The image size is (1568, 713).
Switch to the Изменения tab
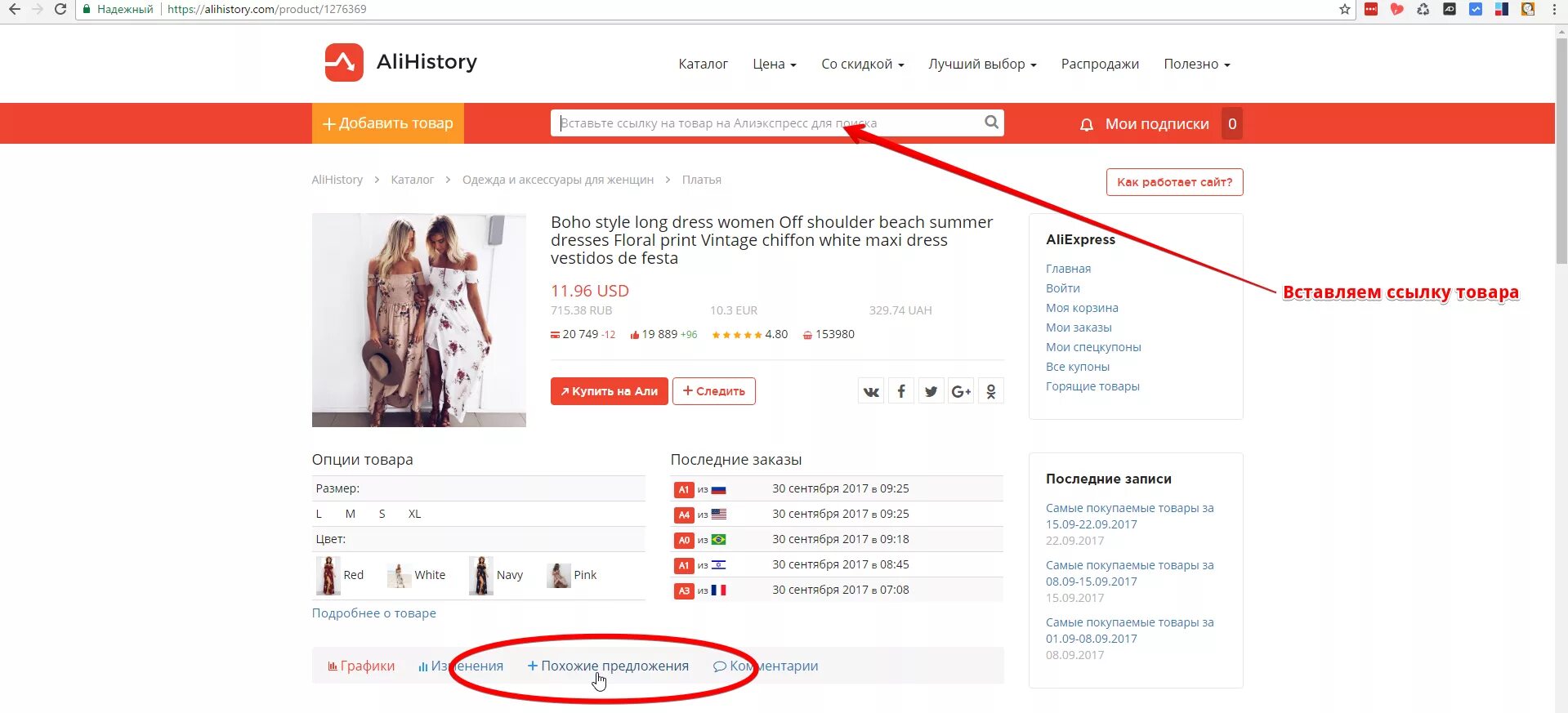coord(461,666)
